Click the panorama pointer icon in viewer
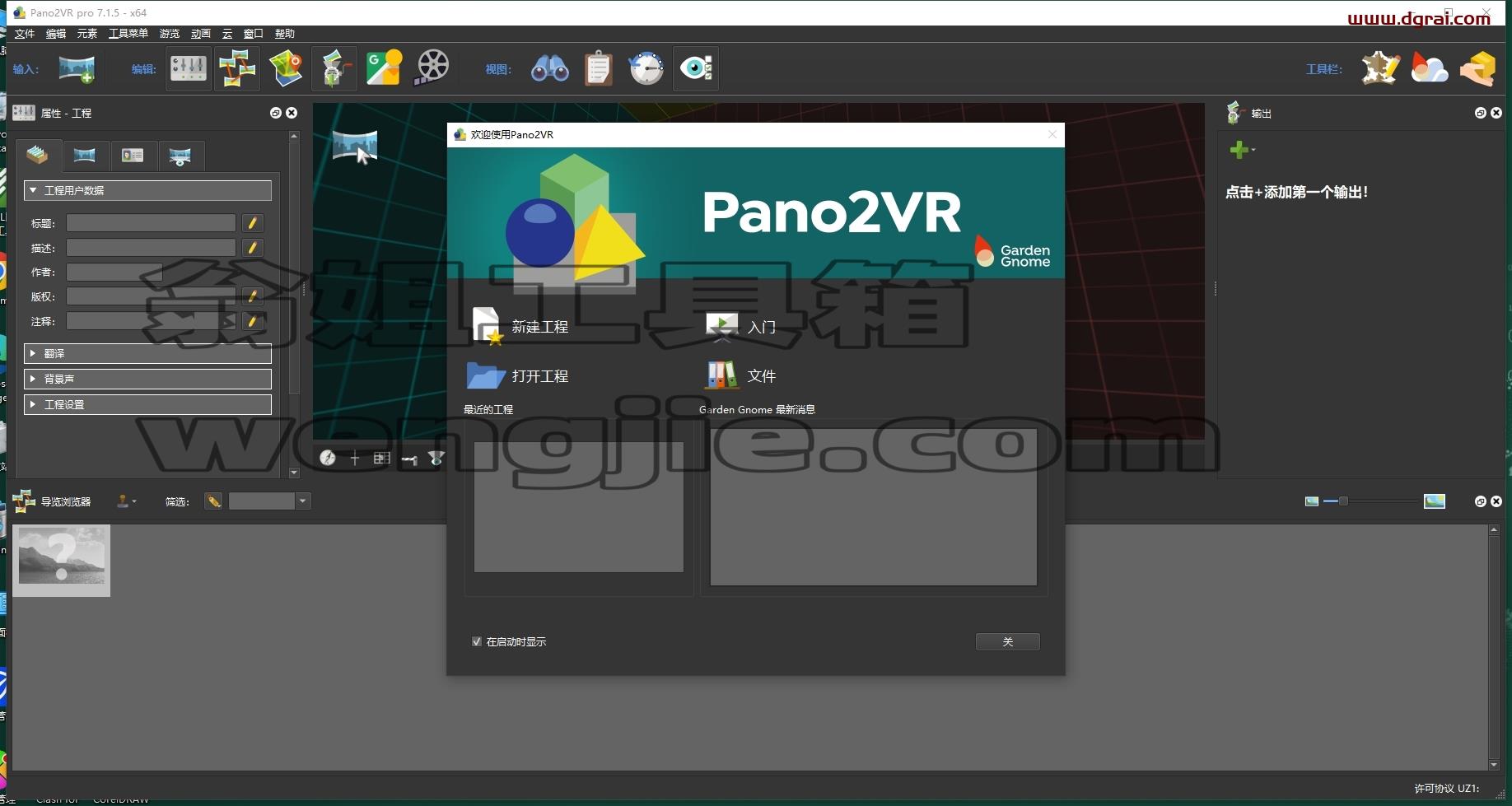This screenshot has height=806, width=1512. (x=355, y=147)
